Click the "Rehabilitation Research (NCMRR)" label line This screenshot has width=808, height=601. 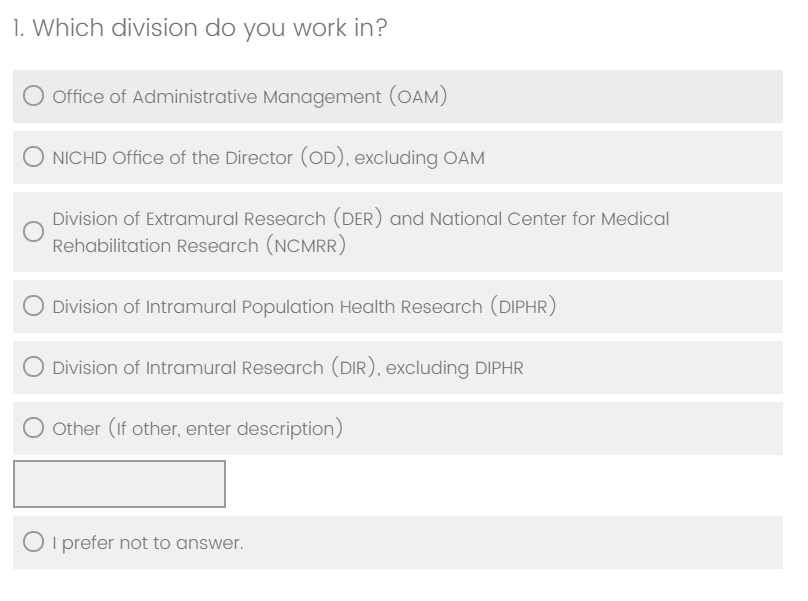(x=199, y=246)
